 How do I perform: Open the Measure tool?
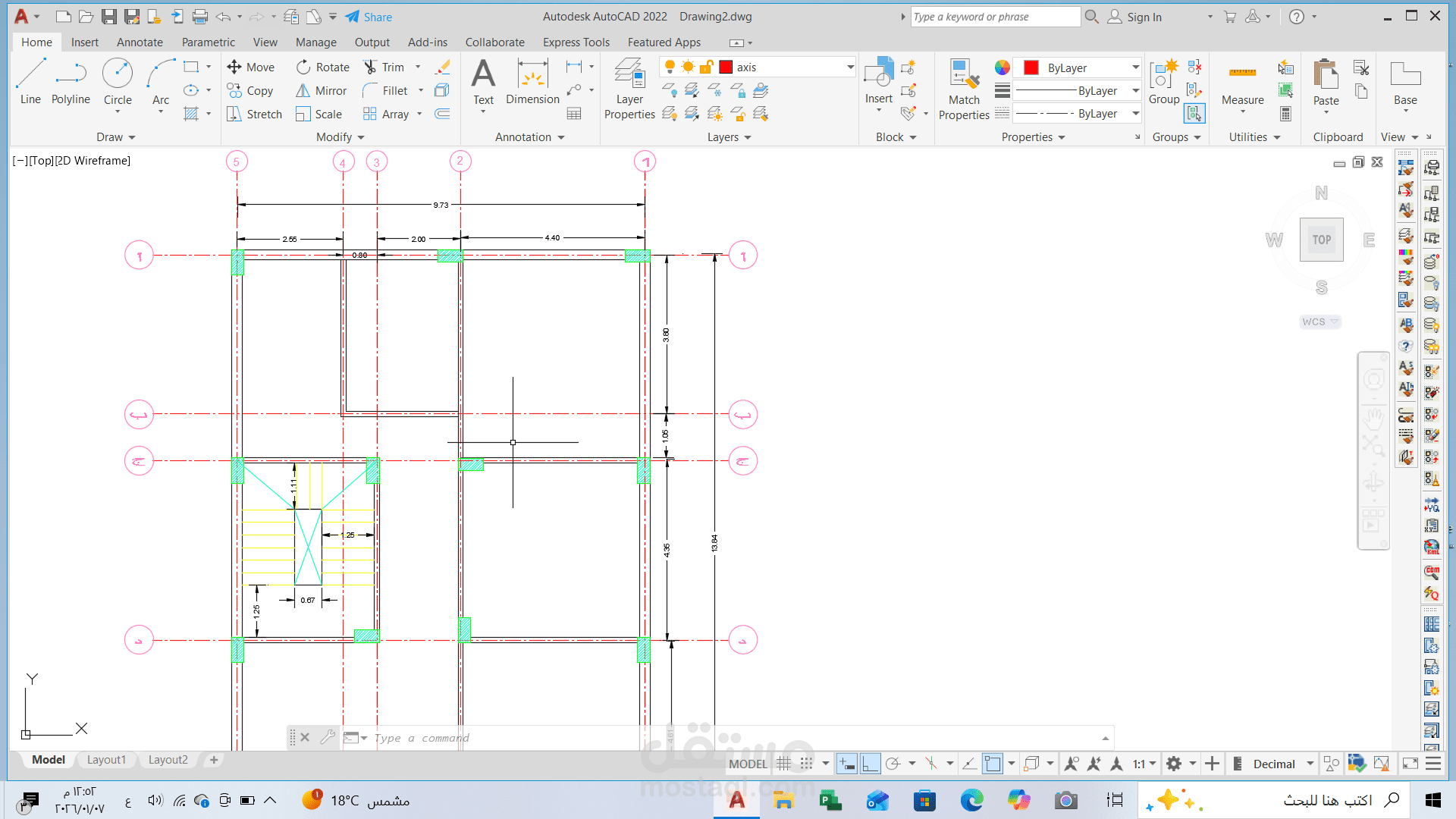pyautogui.click(x=1242, y=83)
